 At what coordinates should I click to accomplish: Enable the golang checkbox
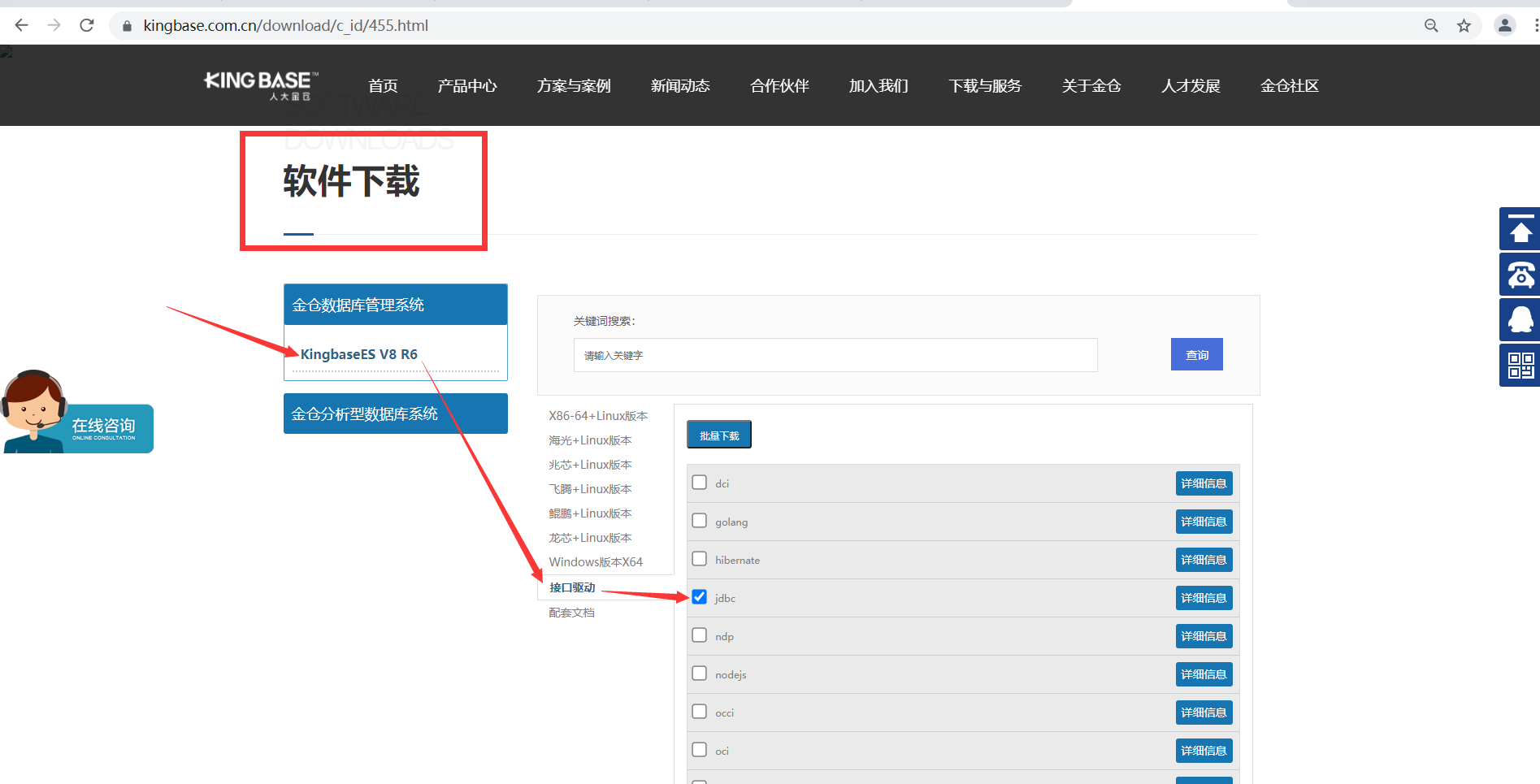(x=699, y=521)
